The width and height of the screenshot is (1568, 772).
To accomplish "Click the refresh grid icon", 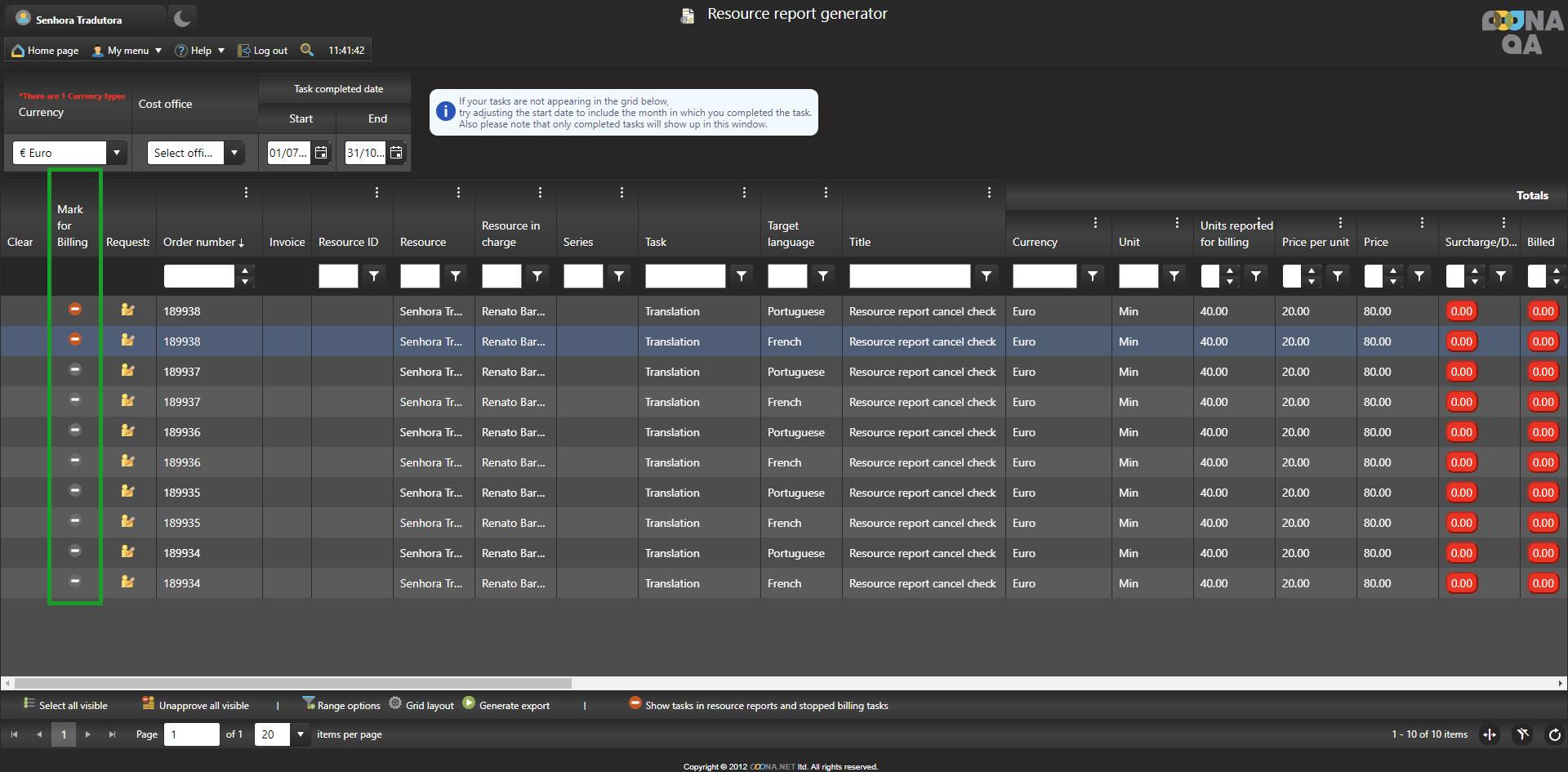I will click(1554, 734).
